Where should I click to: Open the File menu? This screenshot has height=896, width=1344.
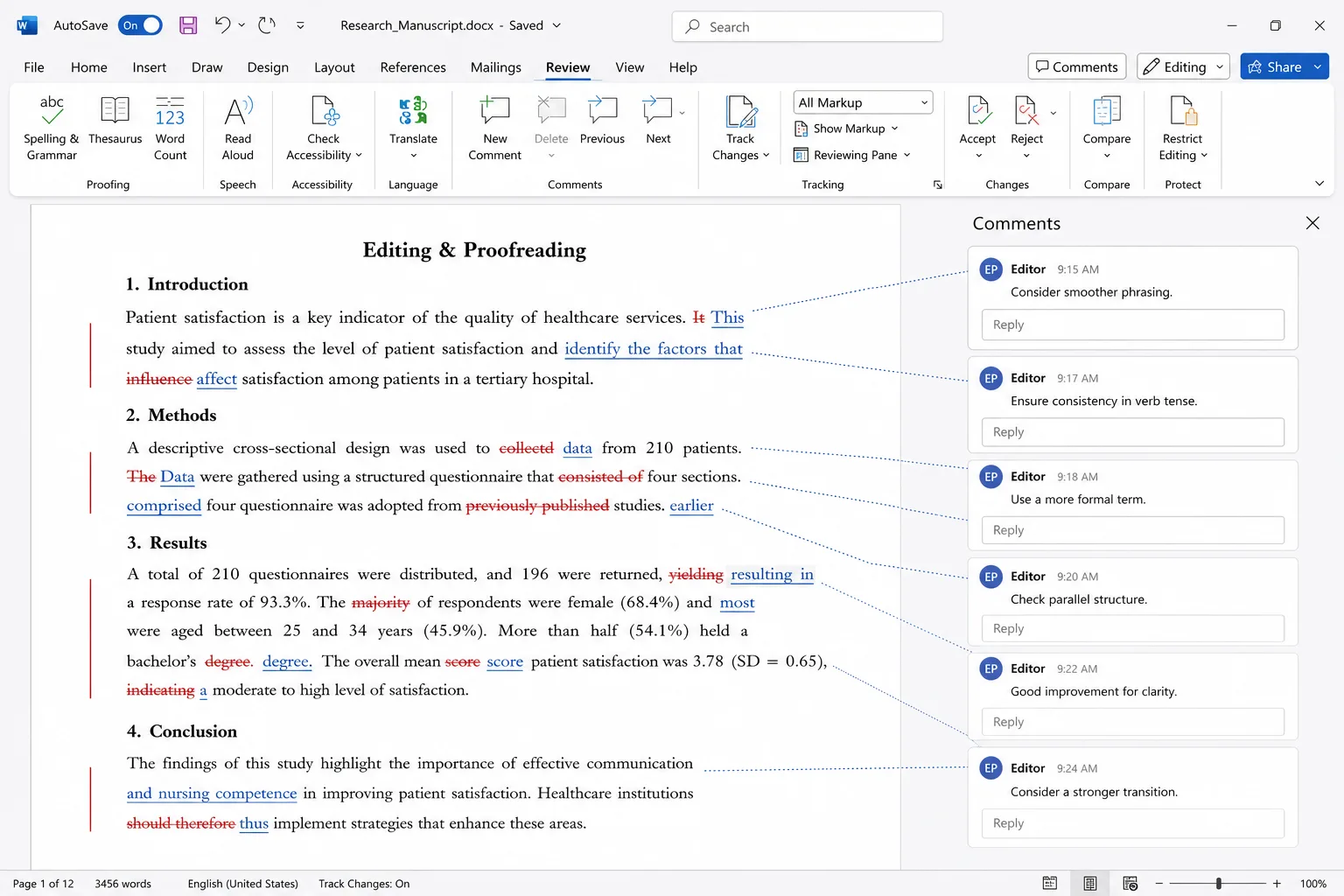coord(34,67)
